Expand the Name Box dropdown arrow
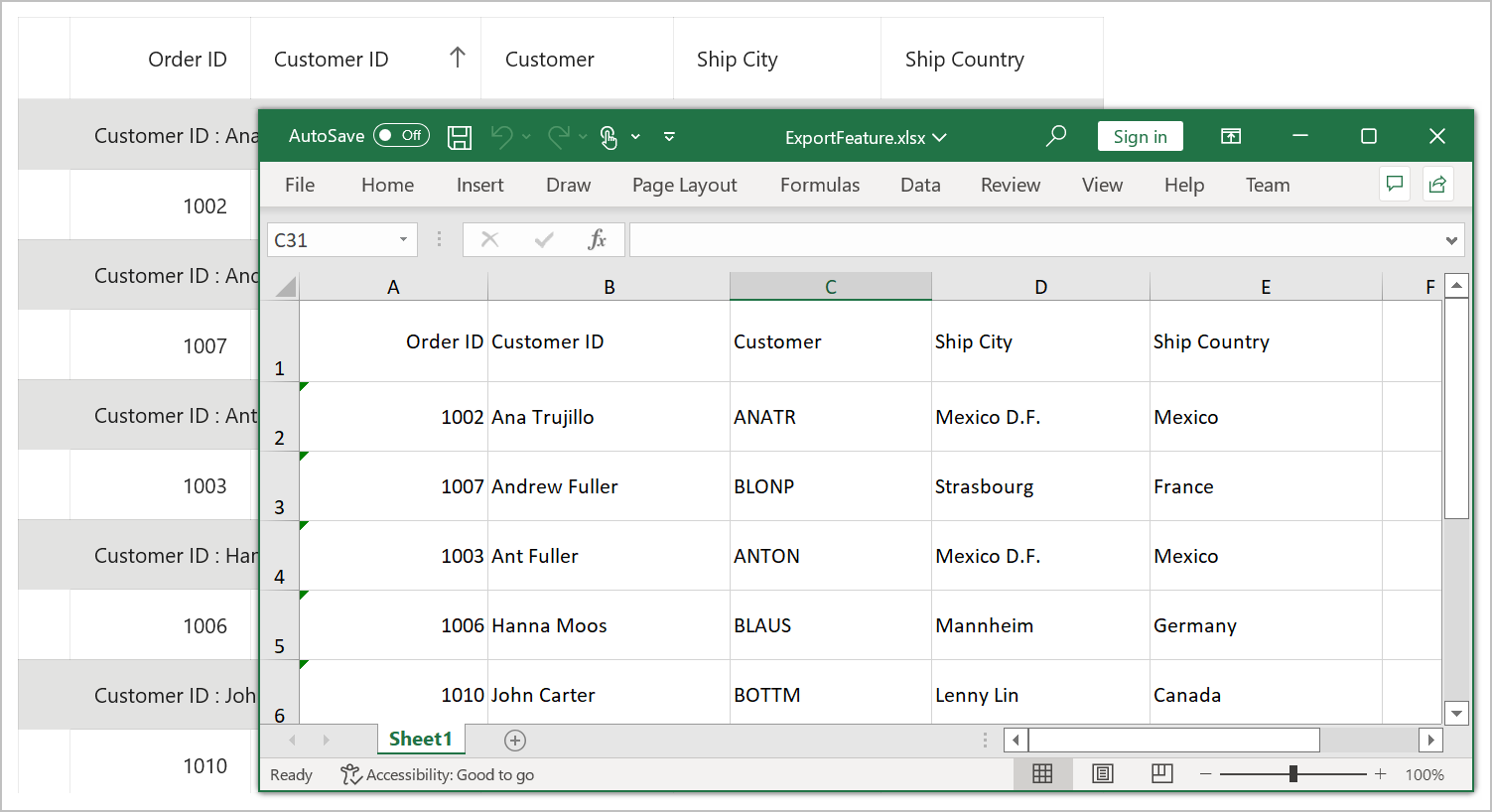The height and width of the screenshot is (812, 1492). [x=403, y=240]
